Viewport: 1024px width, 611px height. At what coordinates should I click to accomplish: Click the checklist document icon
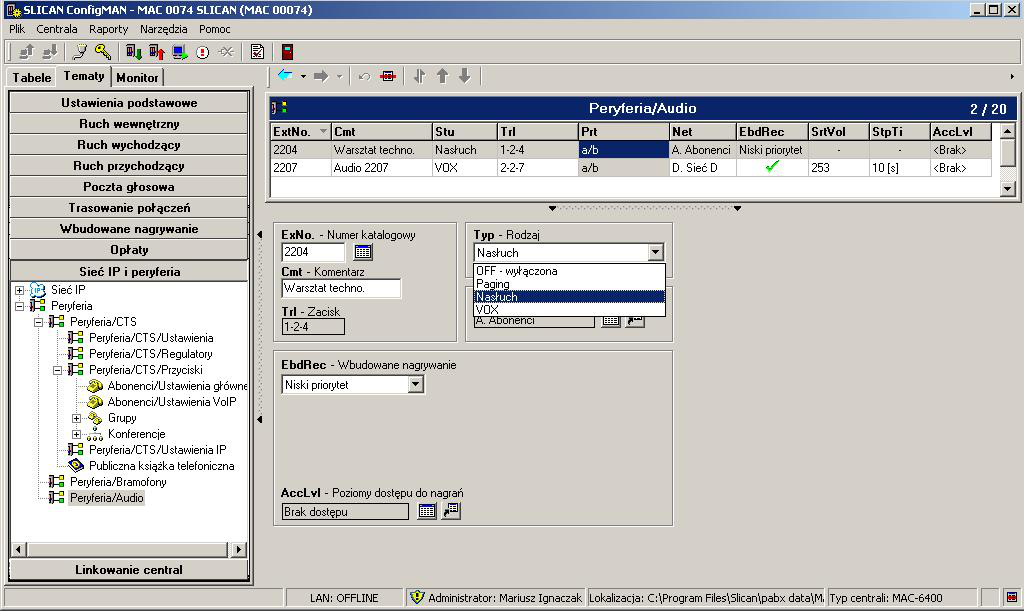(x=257, y=52)
